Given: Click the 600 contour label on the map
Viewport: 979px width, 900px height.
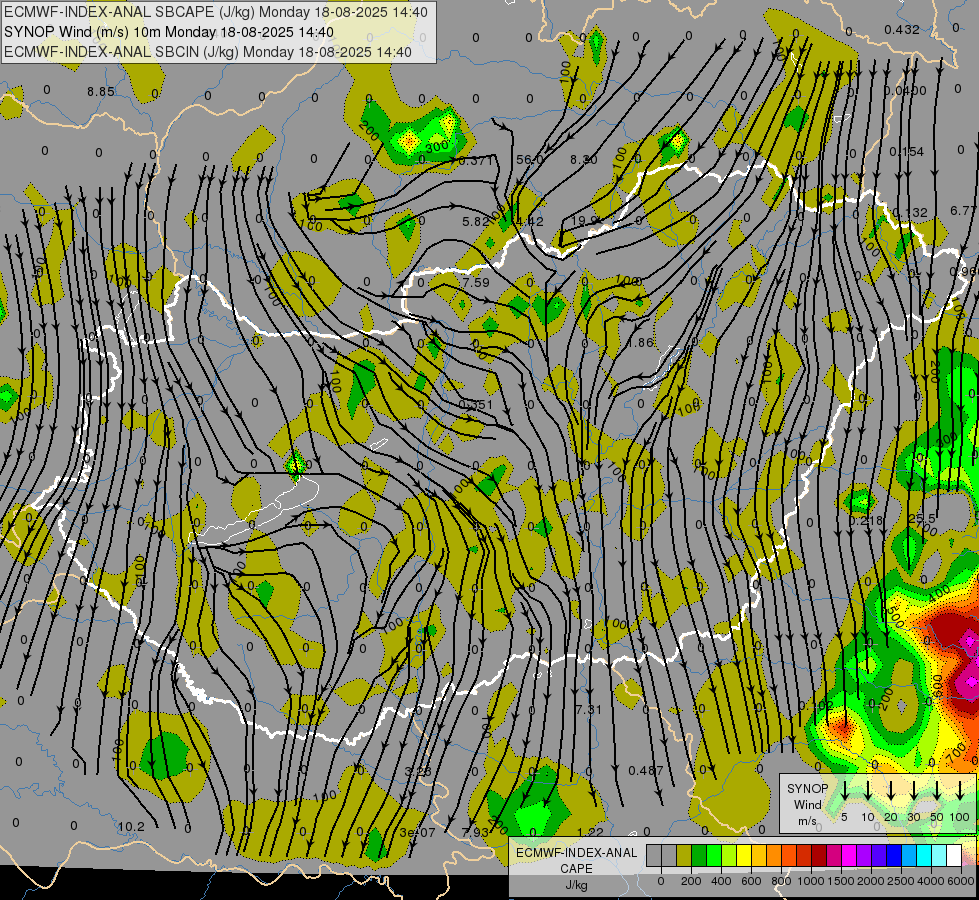Looking at the screenshot, I should pos(937,685).
